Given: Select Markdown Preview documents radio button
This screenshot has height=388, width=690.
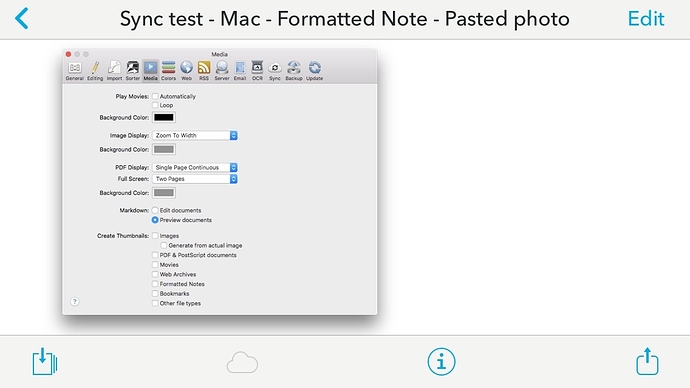Looking at the screenshot, I should (155, 220).
